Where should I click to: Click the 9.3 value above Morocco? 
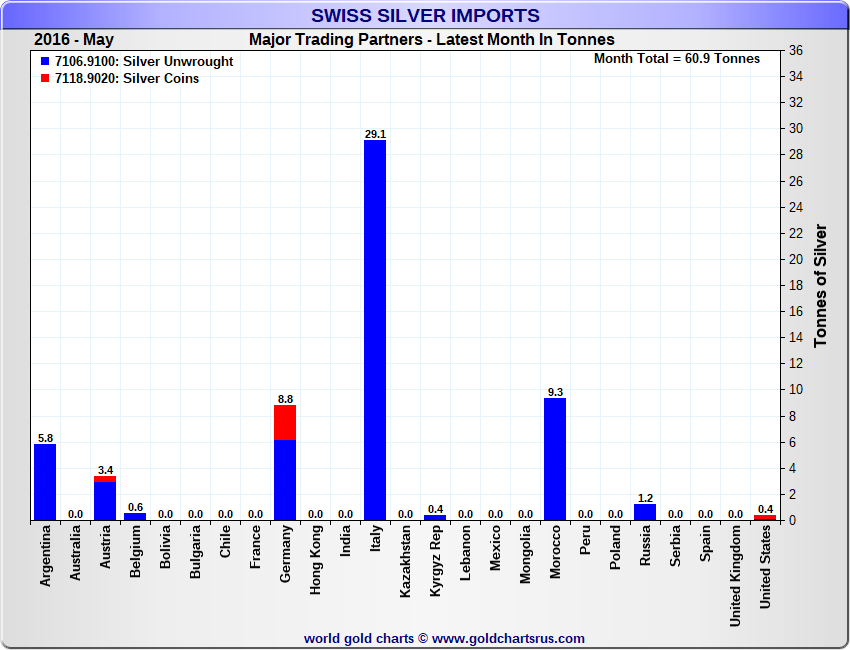point(555,392)
